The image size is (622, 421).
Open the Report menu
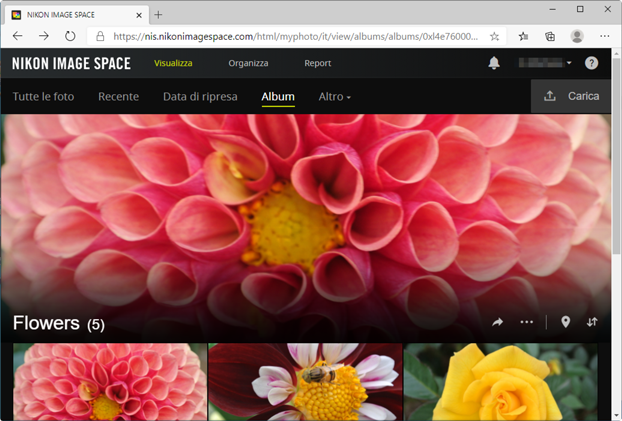(x=318, y=63)
